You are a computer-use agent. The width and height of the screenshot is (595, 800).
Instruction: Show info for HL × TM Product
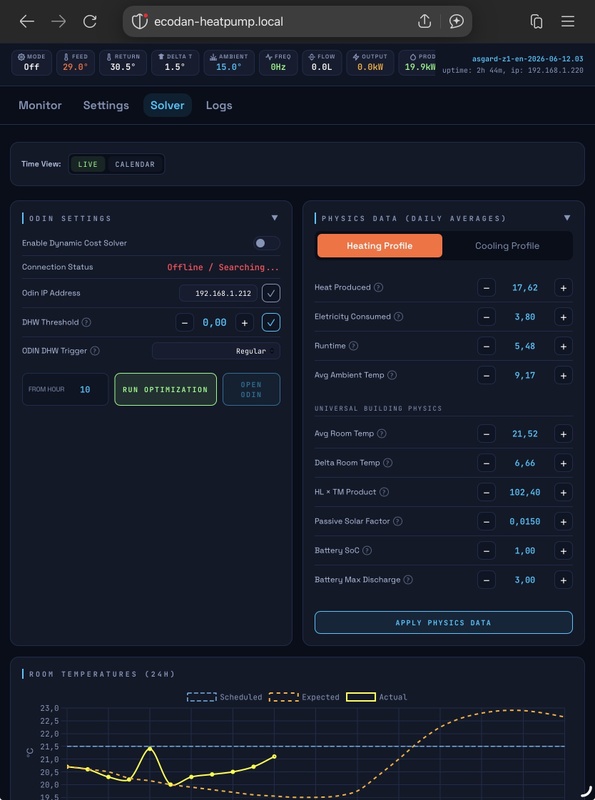point(384,492)
